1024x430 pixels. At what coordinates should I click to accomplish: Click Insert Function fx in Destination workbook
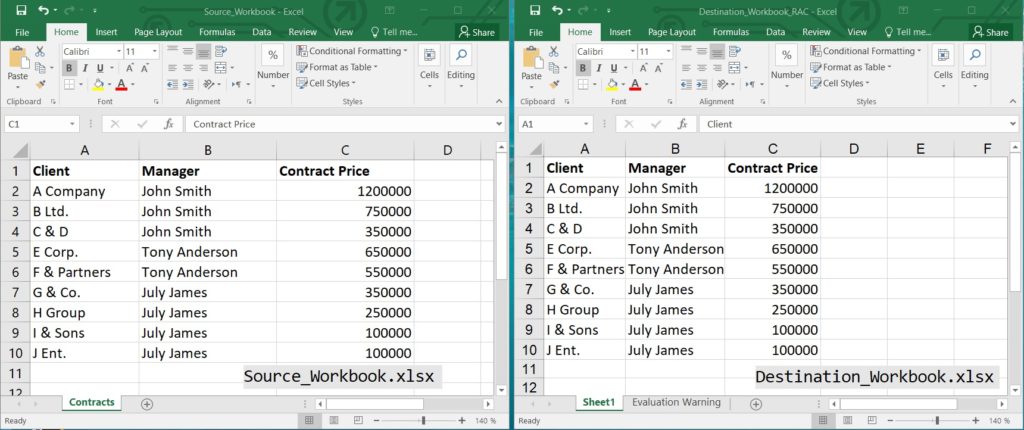(x=683, y=124)
